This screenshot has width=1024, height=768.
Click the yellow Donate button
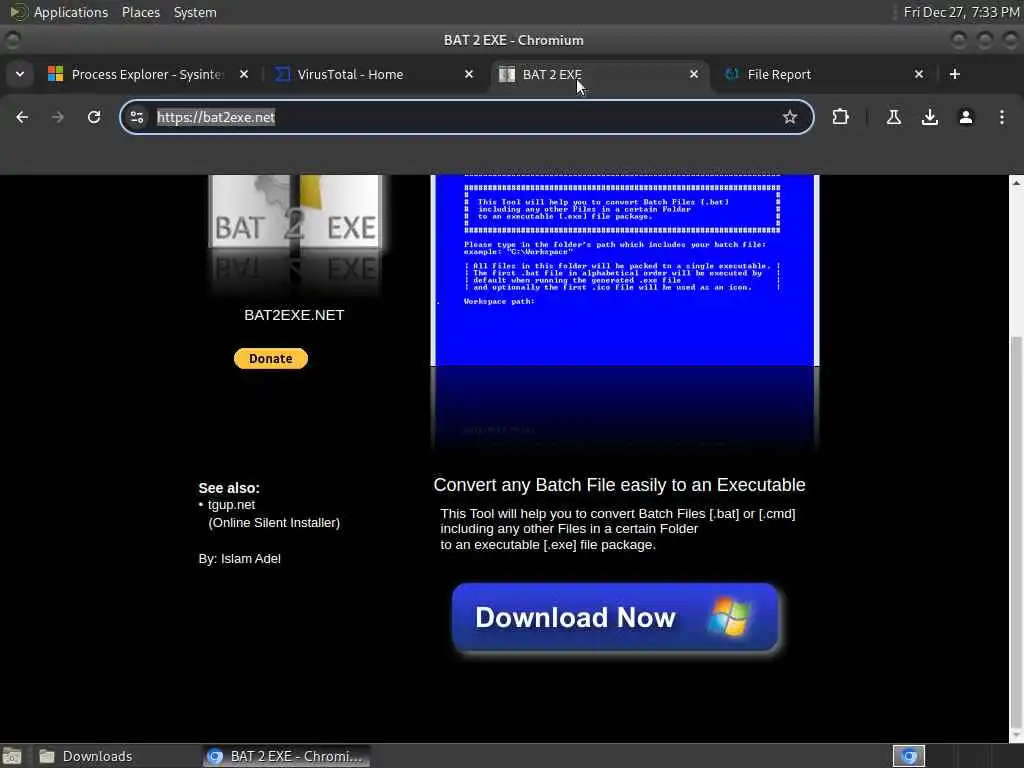click(270, 359)
